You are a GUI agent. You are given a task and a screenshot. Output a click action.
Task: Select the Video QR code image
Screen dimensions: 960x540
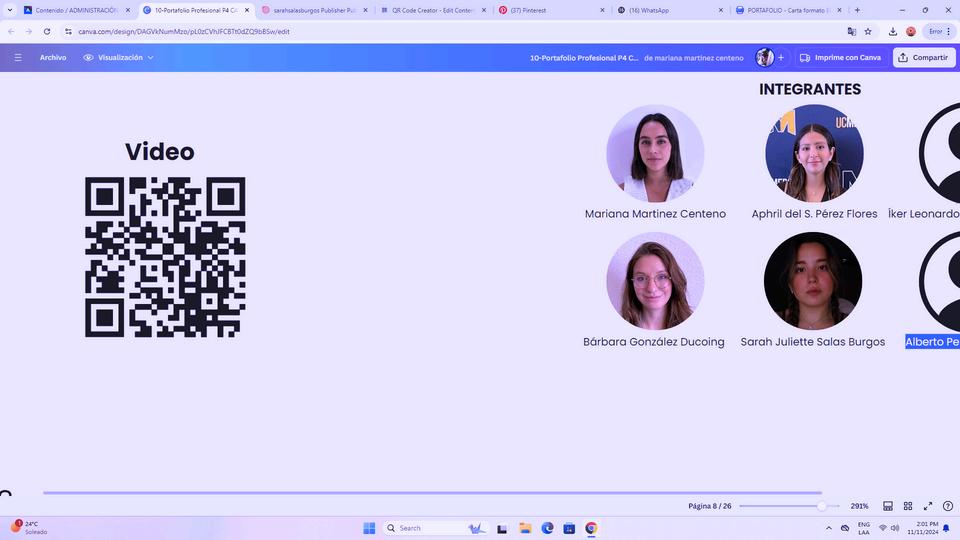(165, 257)
